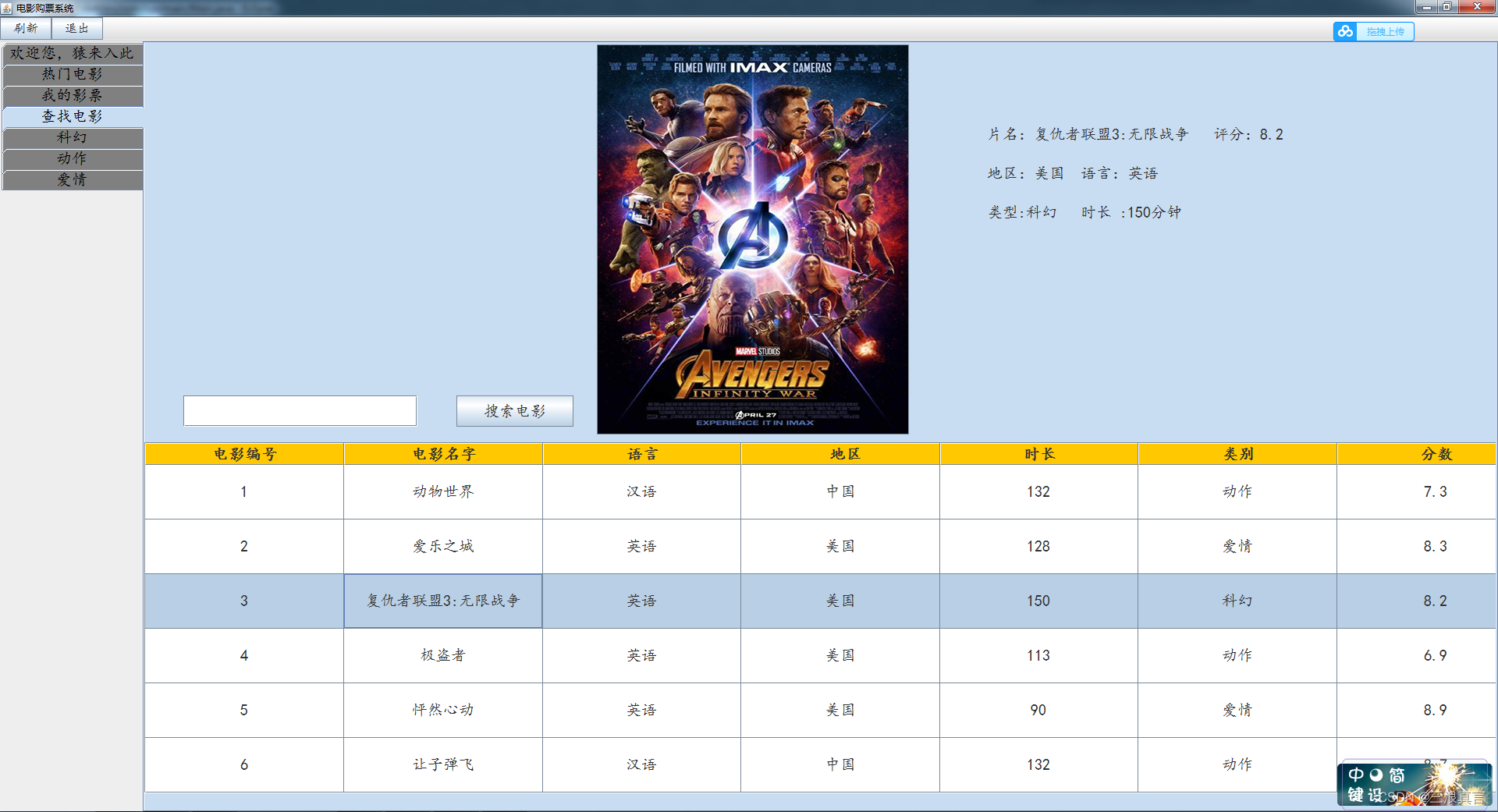
Task: Click the 刷新 refresh button
Action: (26, 28)
